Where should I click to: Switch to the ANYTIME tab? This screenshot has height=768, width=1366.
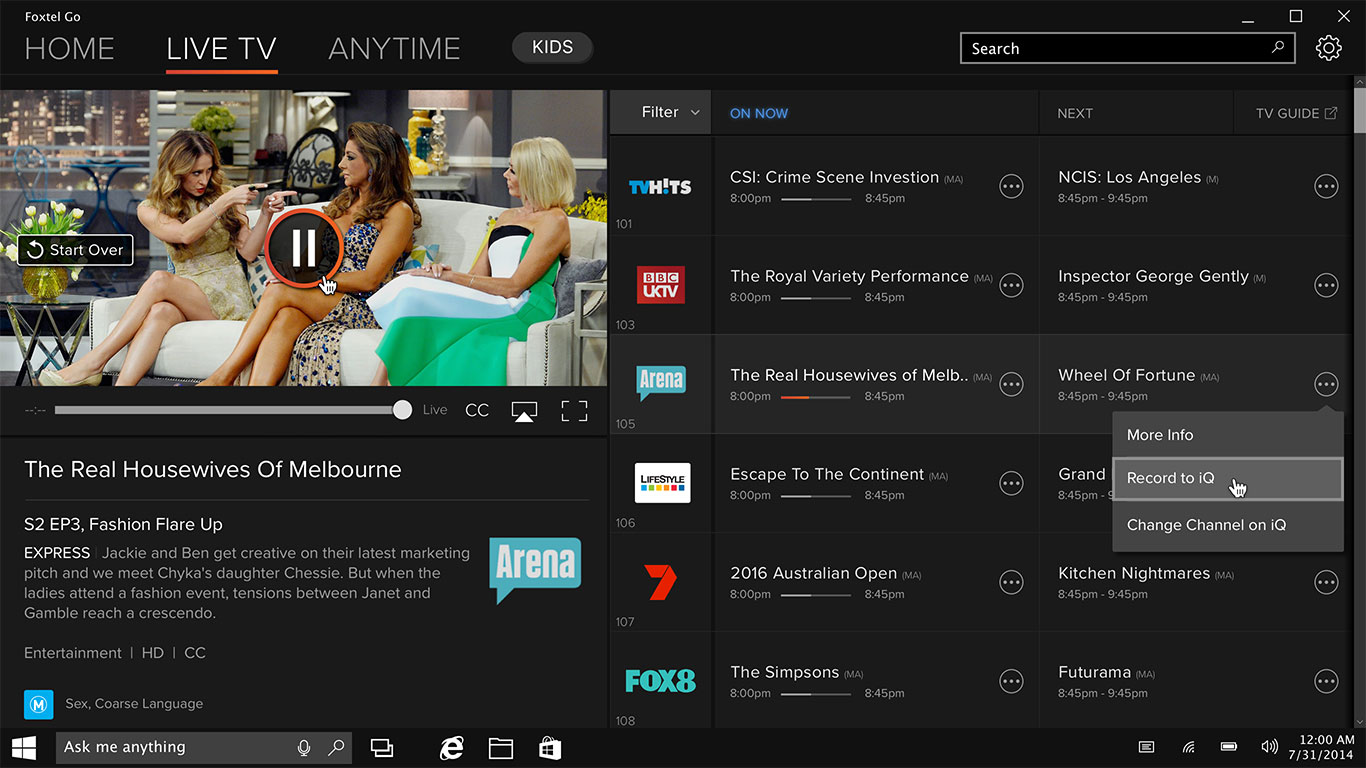point(394,48)
